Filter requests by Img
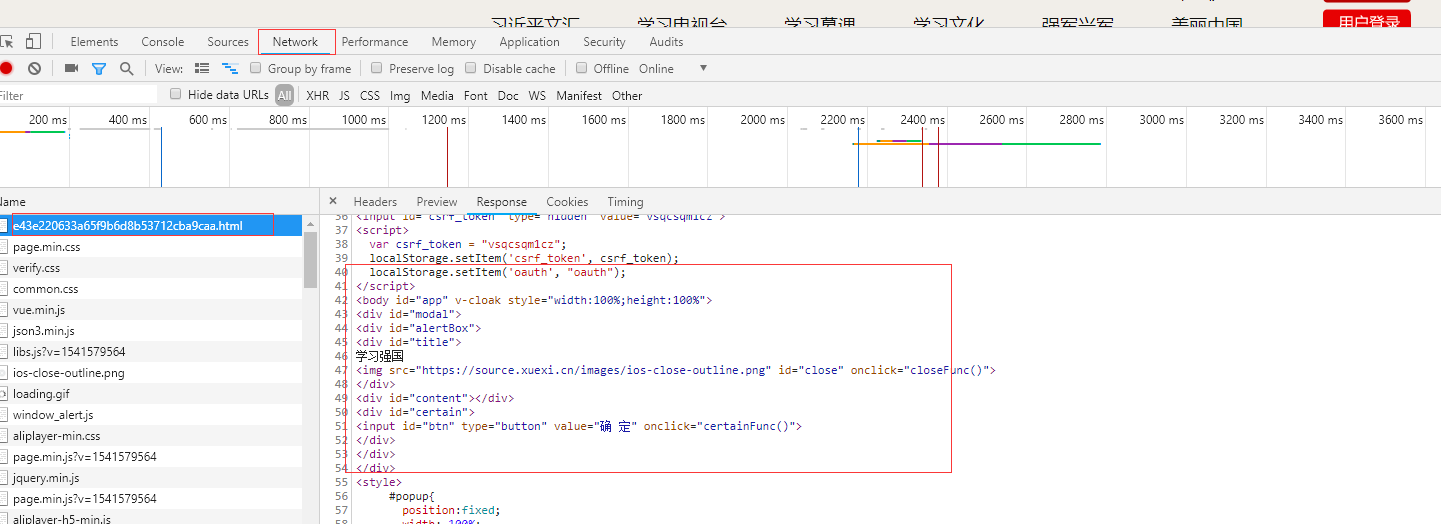This screenshot has height=524, width=1441. pyautogui.click(x=400, y=96)
